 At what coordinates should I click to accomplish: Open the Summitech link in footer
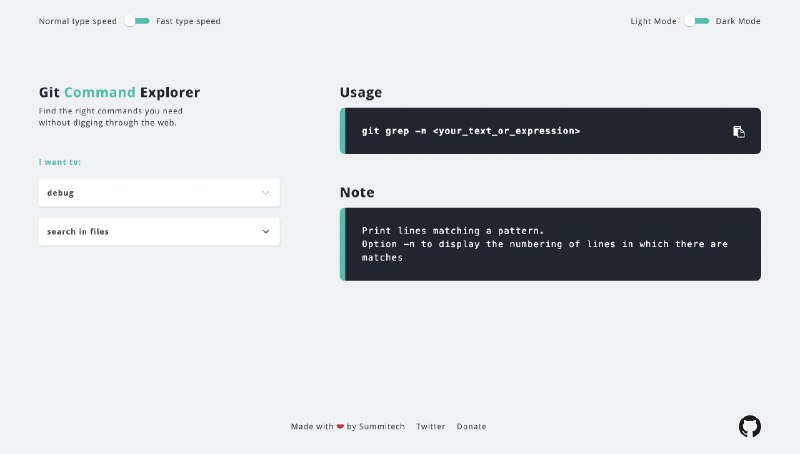[x=382, y=426]
